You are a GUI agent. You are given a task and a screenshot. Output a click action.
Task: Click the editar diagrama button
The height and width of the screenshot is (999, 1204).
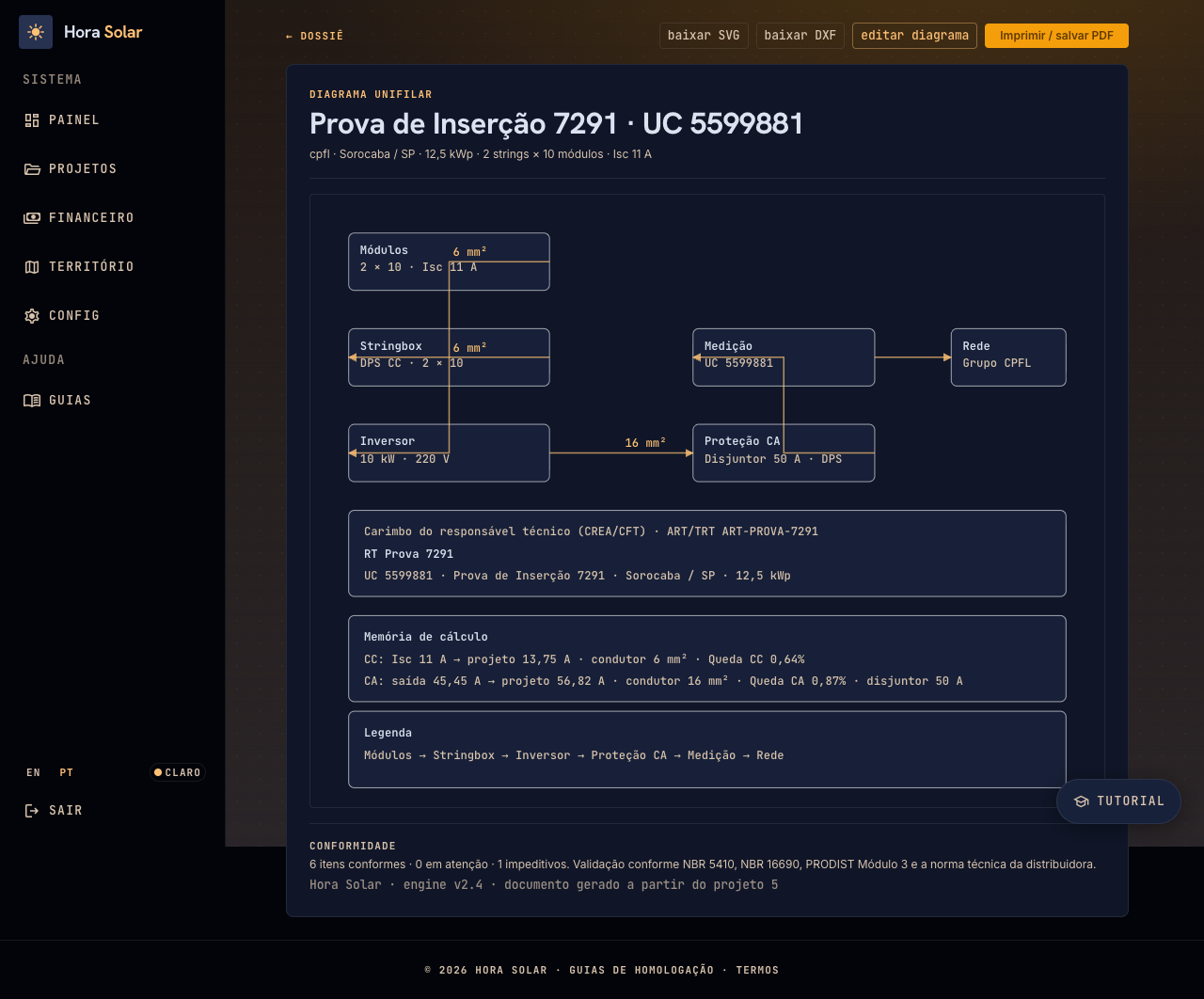tap(914, 36)
